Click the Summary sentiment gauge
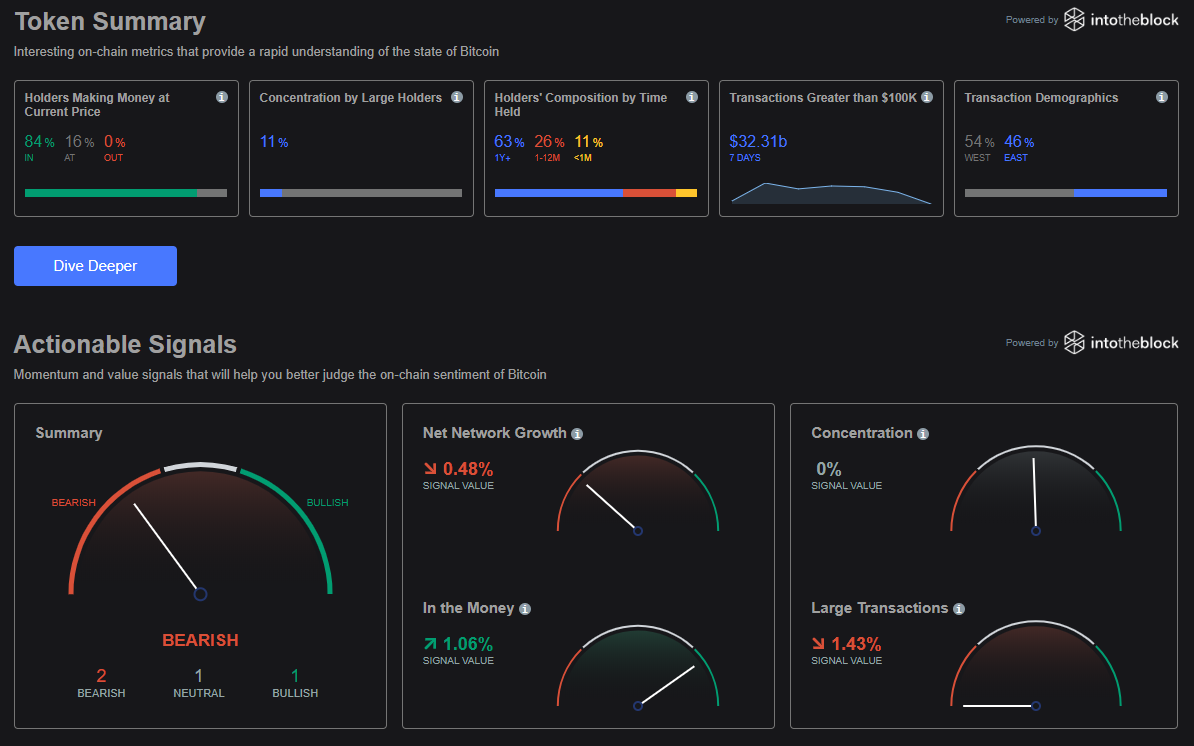Screen dimensions: 1194x746 click(x=200, y=529)
